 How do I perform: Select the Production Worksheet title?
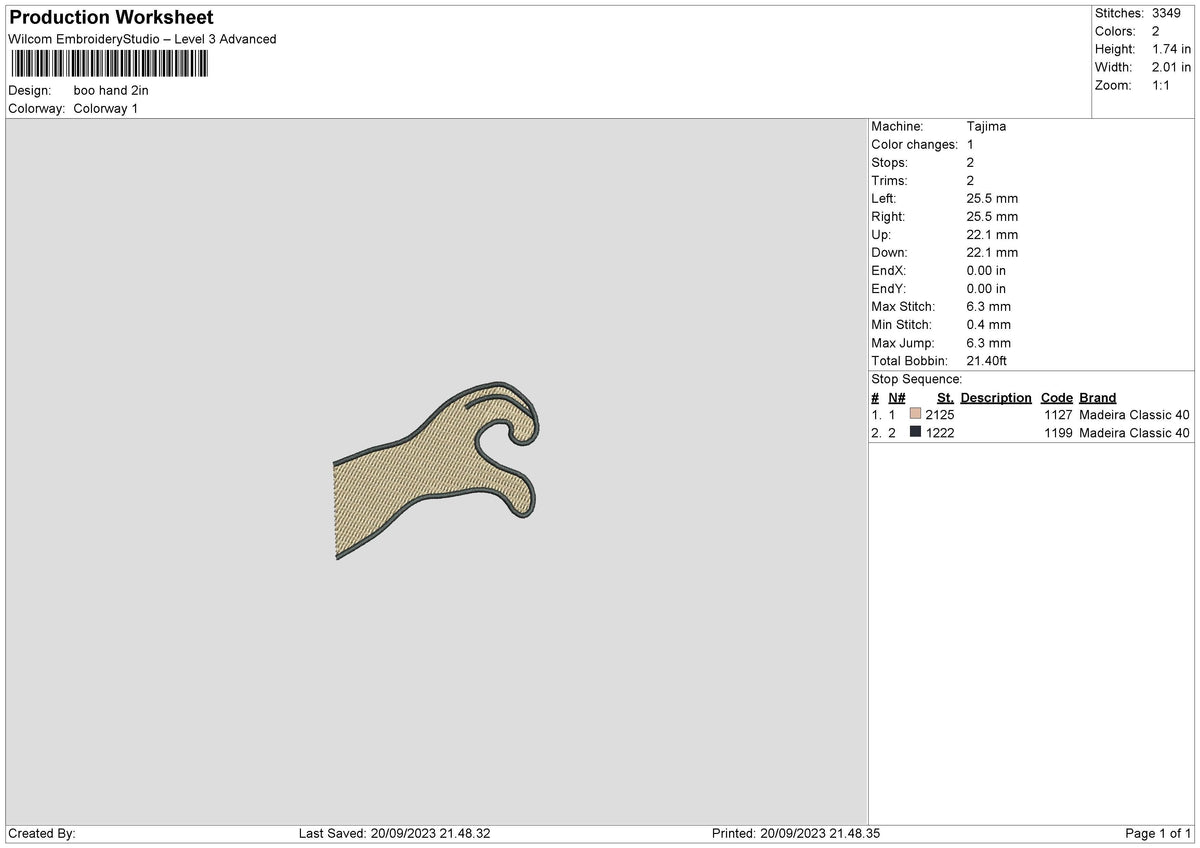tap(111, 18)
